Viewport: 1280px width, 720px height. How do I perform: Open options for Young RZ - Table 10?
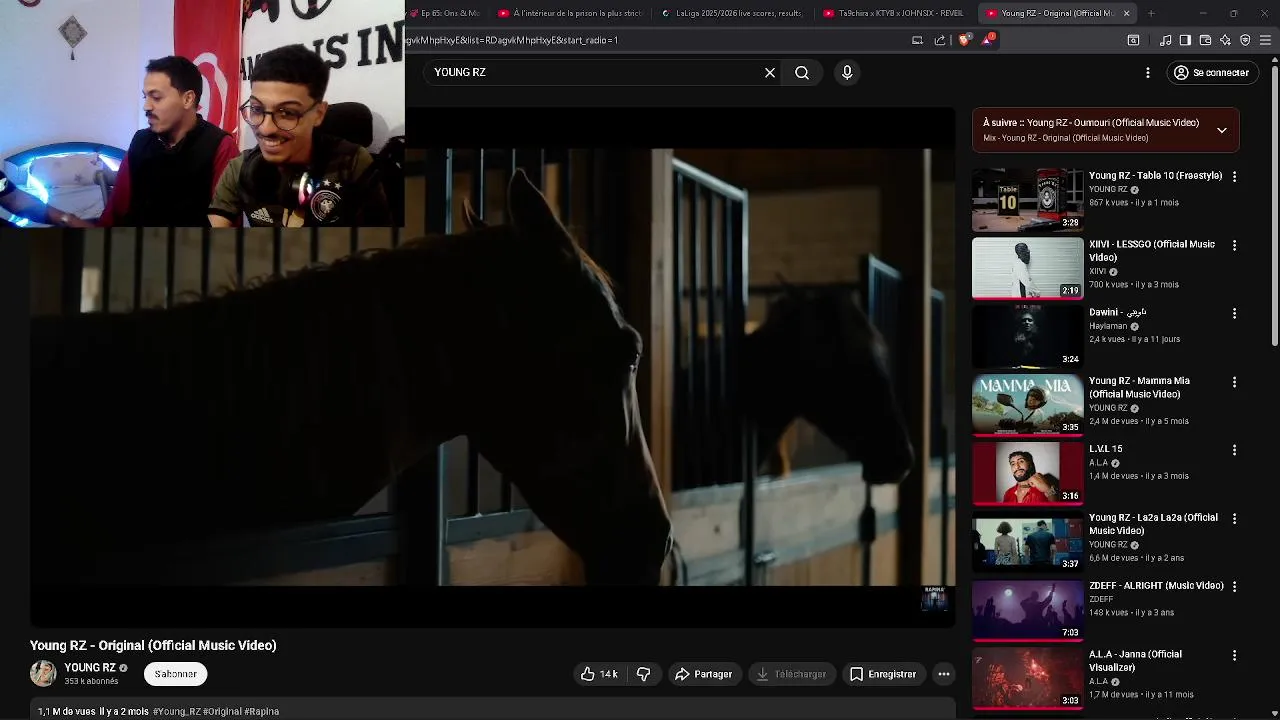(1234, 176)
